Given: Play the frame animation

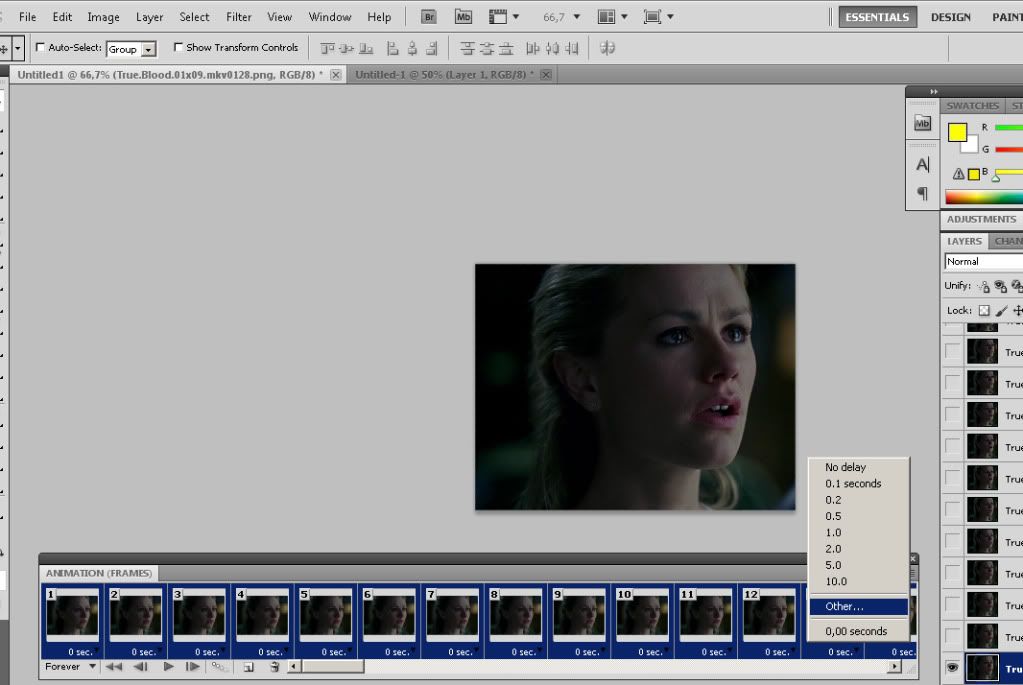Looking at the screenshot, I should (168, 667).
